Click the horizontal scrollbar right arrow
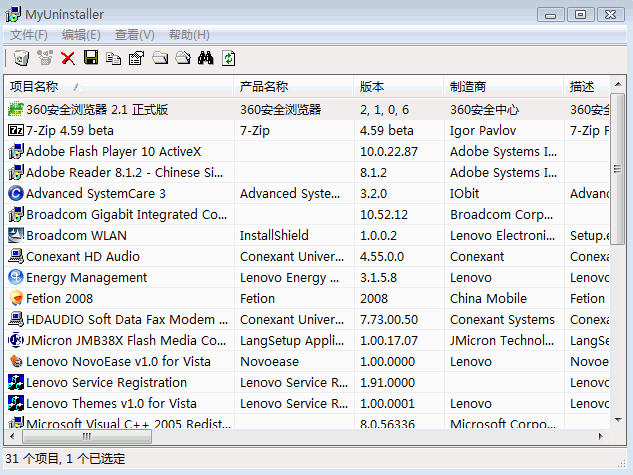The width and height of the screenshot is (633, 475). 601,436
